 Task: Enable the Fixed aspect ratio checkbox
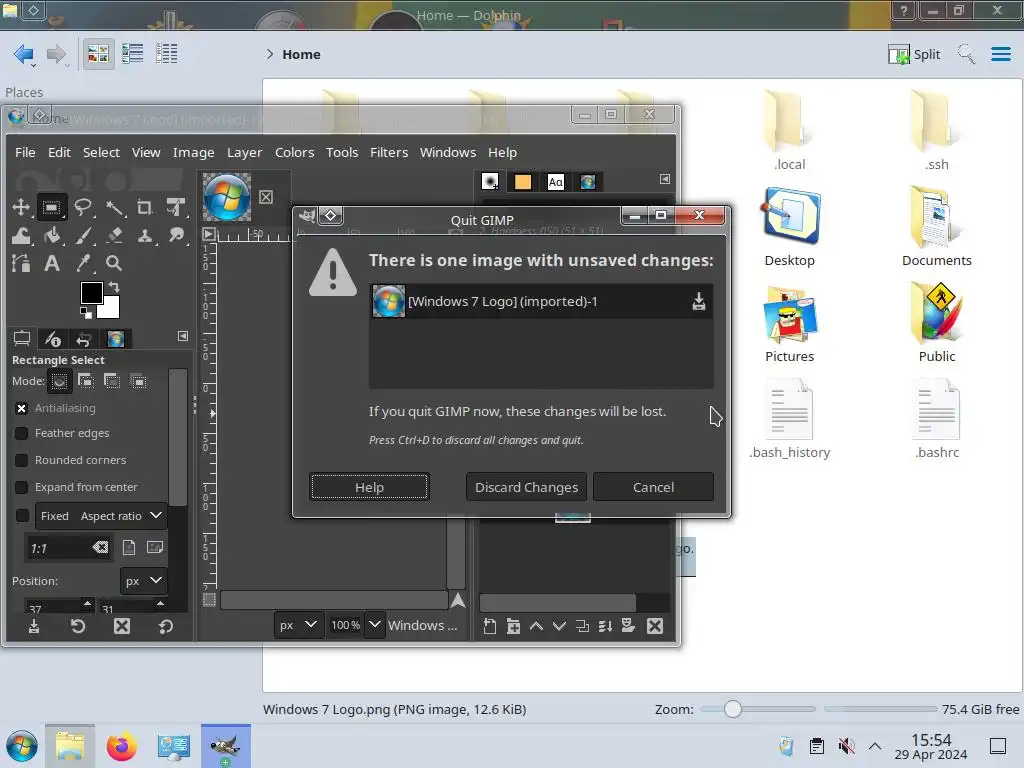coord(22,515)
